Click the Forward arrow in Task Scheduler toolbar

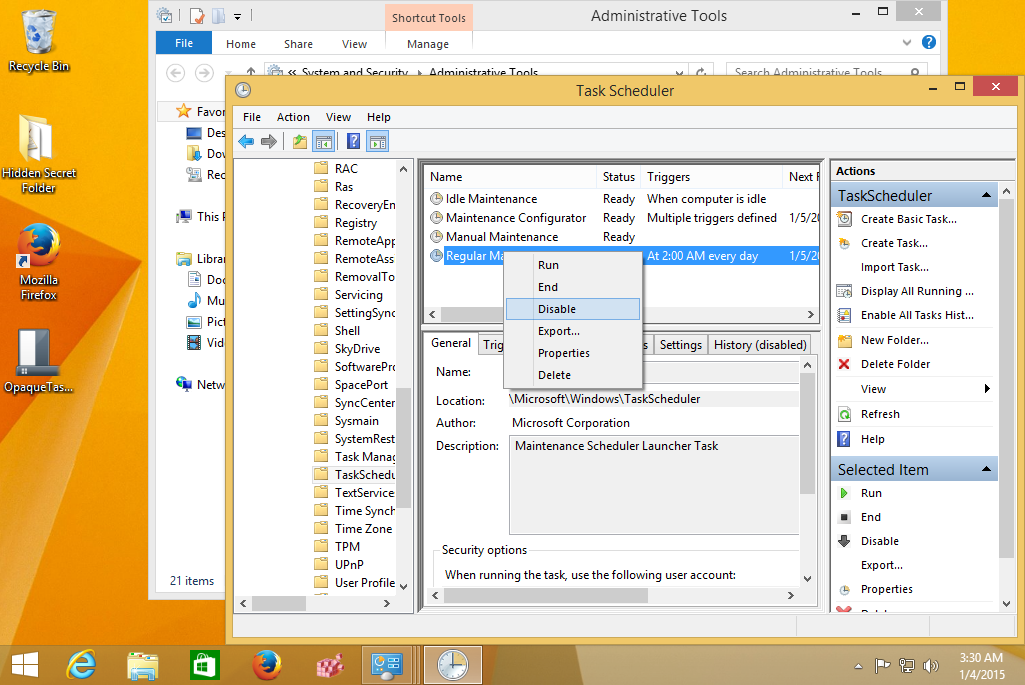click(269, 141)
